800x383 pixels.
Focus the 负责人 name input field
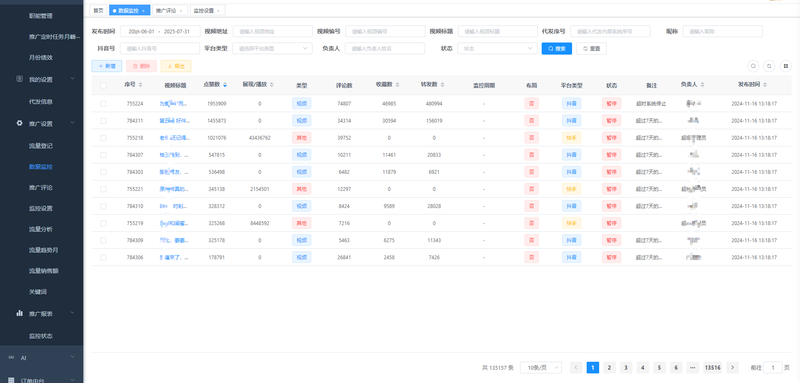coord(385,48)
